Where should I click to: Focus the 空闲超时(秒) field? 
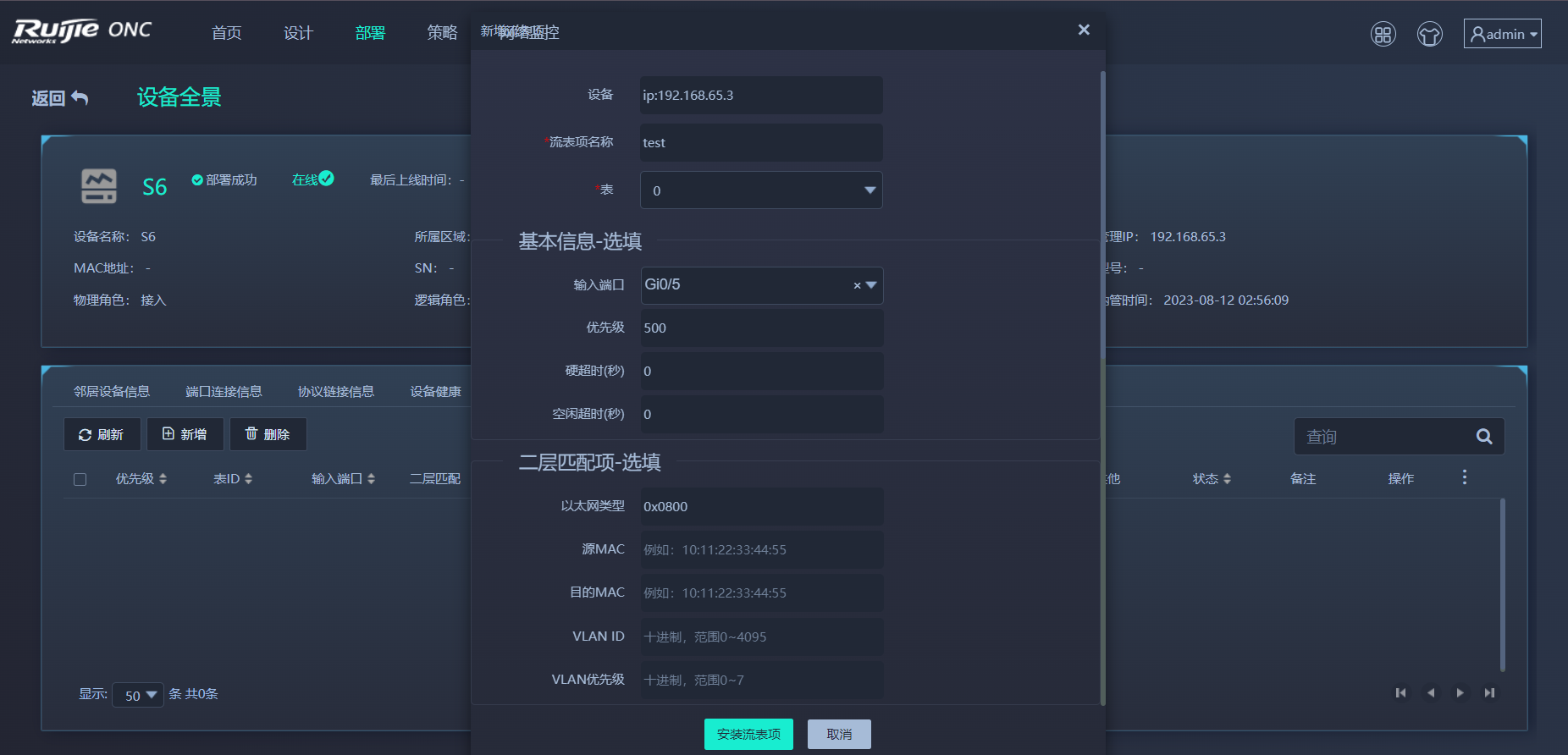(x=761, y=414)
